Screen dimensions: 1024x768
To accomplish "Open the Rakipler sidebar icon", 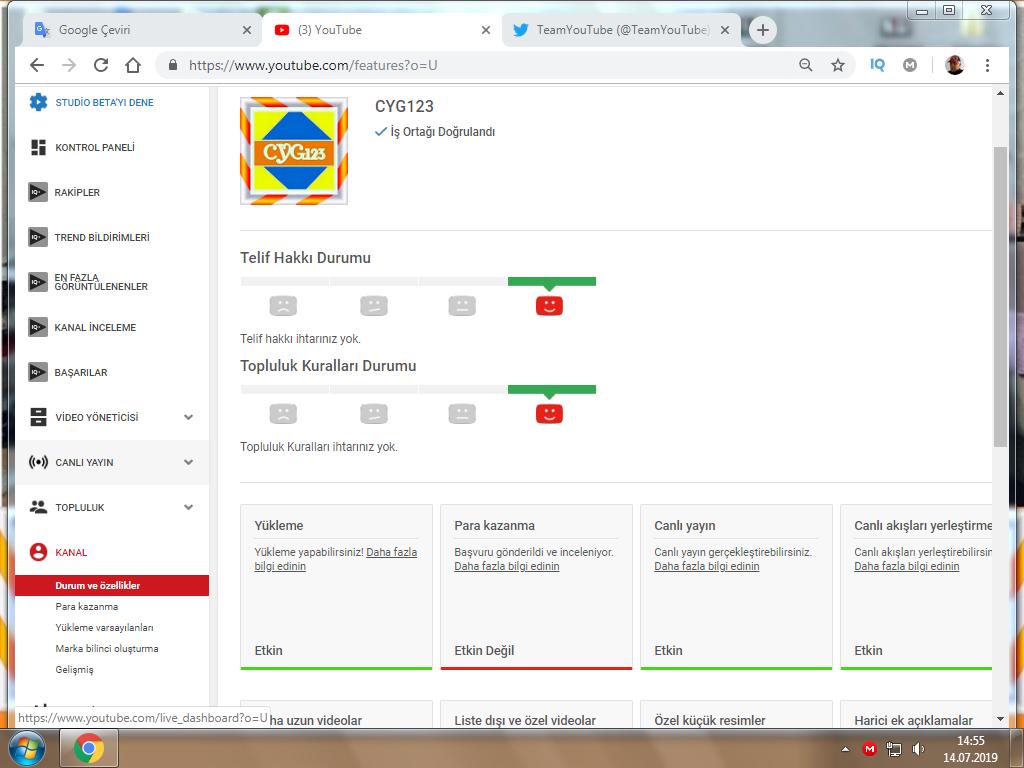I will click(x=38, y=193).
